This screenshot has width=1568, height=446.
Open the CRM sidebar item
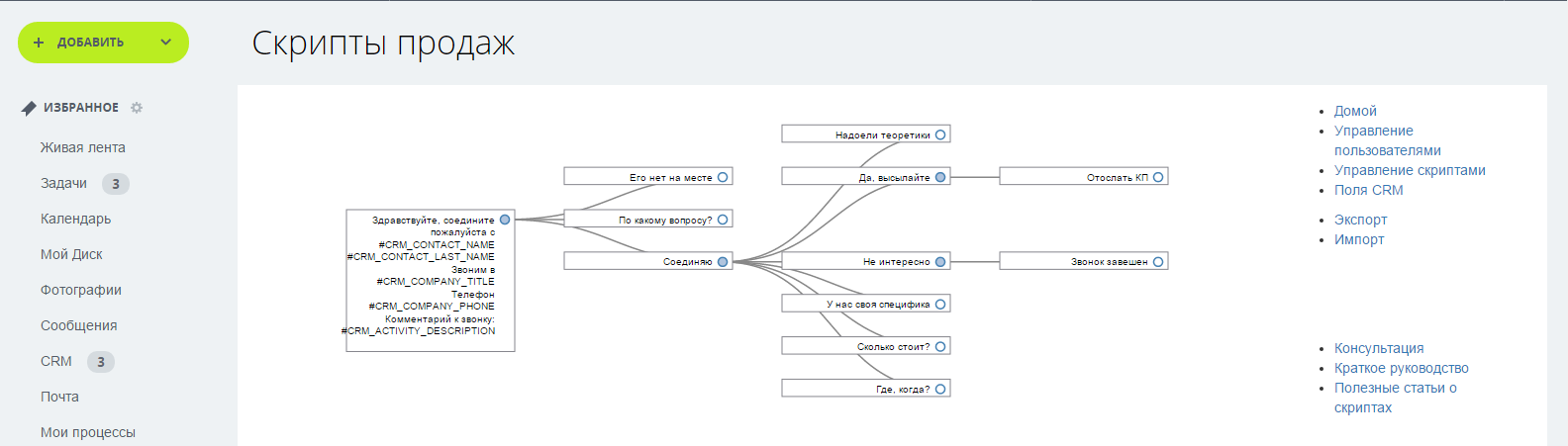point(56,361)
